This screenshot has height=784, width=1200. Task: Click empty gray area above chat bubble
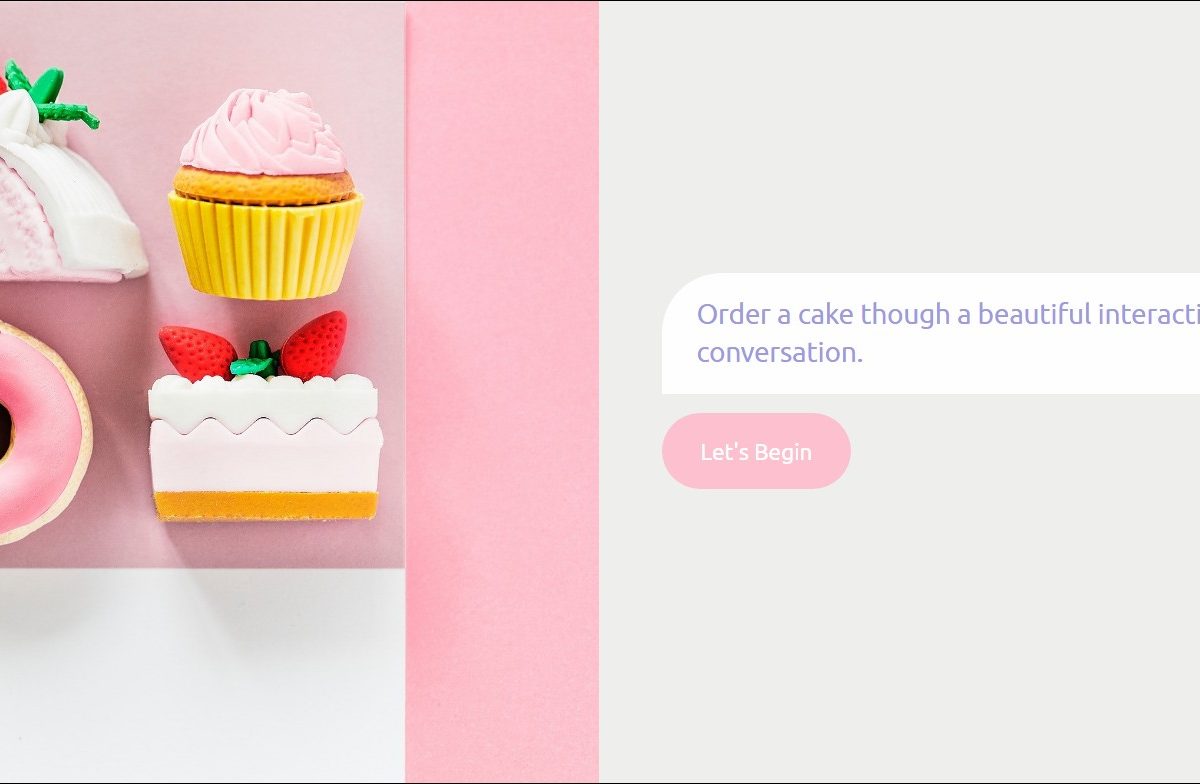point(900,137)
